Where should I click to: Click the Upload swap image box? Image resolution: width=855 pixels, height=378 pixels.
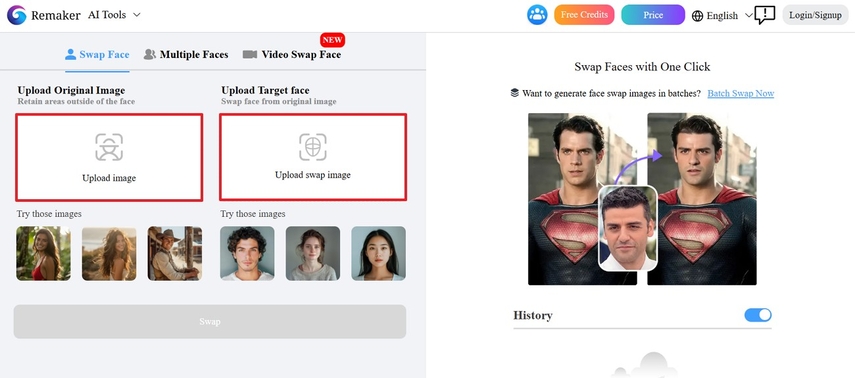pyautogui.click(x=313, y=157)
